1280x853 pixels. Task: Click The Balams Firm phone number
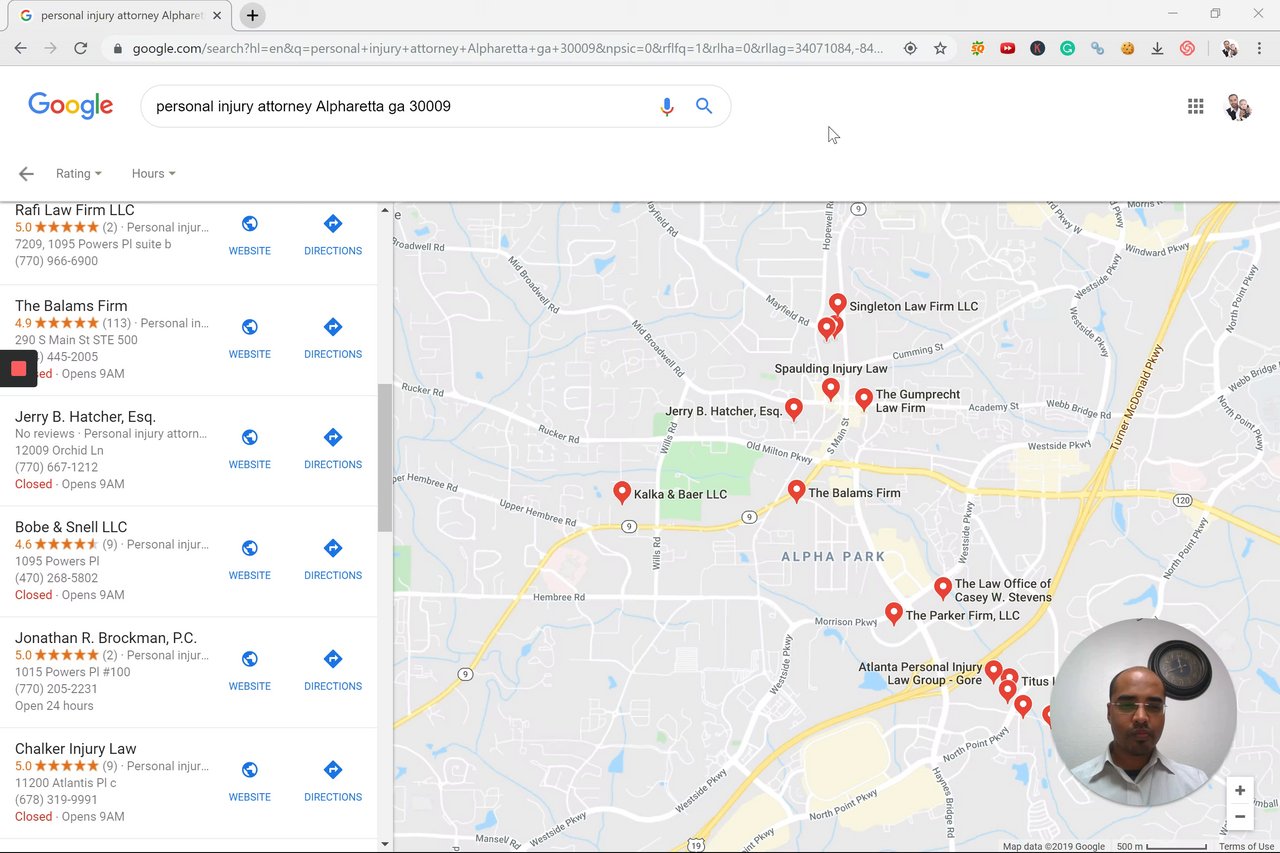[57, 357]
